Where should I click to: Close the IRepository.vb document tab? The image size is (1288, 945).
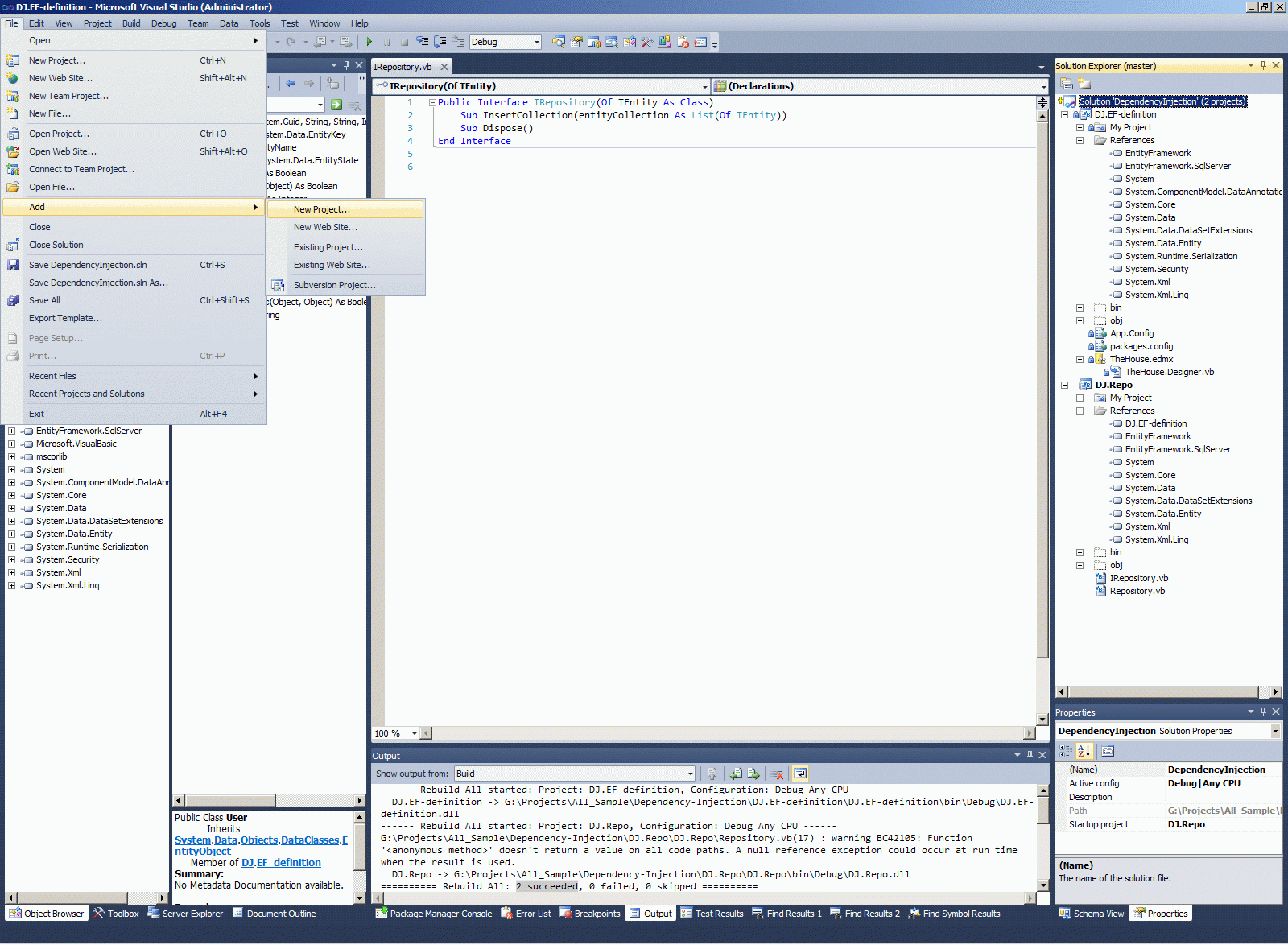tap(444, 67)
